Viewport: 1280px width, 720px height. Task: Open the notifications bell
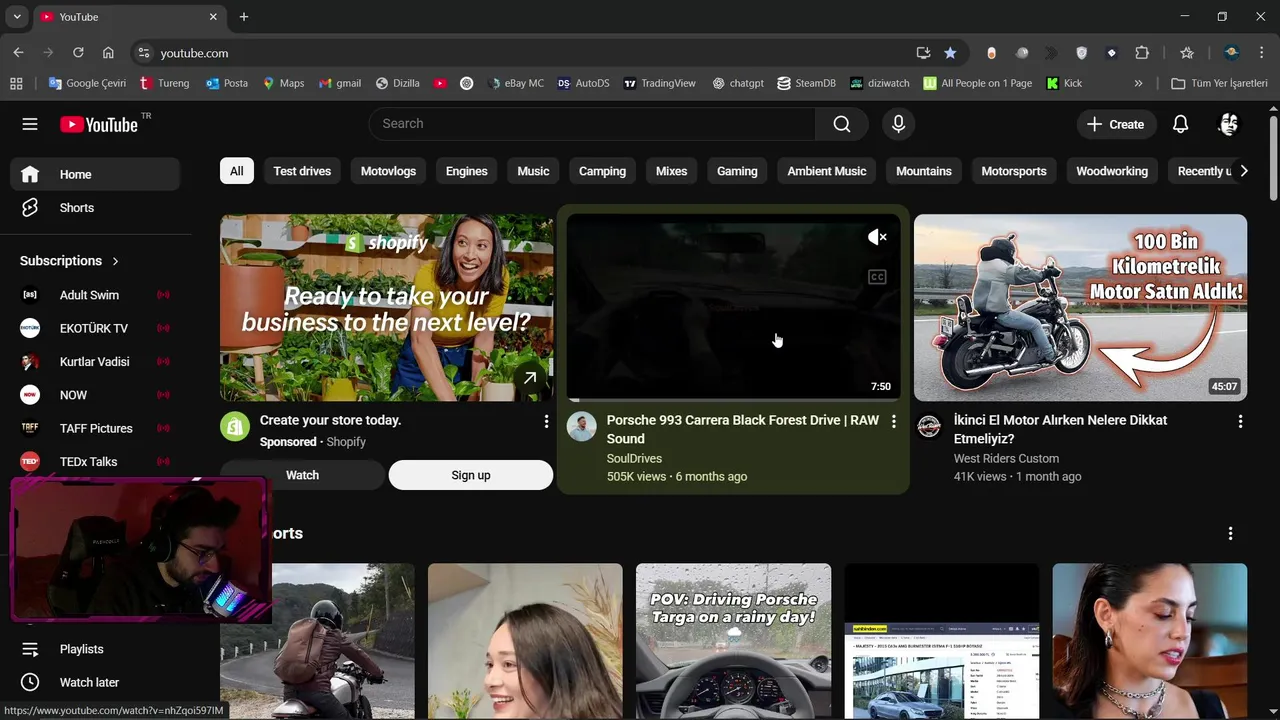(x=1181, y=124)
